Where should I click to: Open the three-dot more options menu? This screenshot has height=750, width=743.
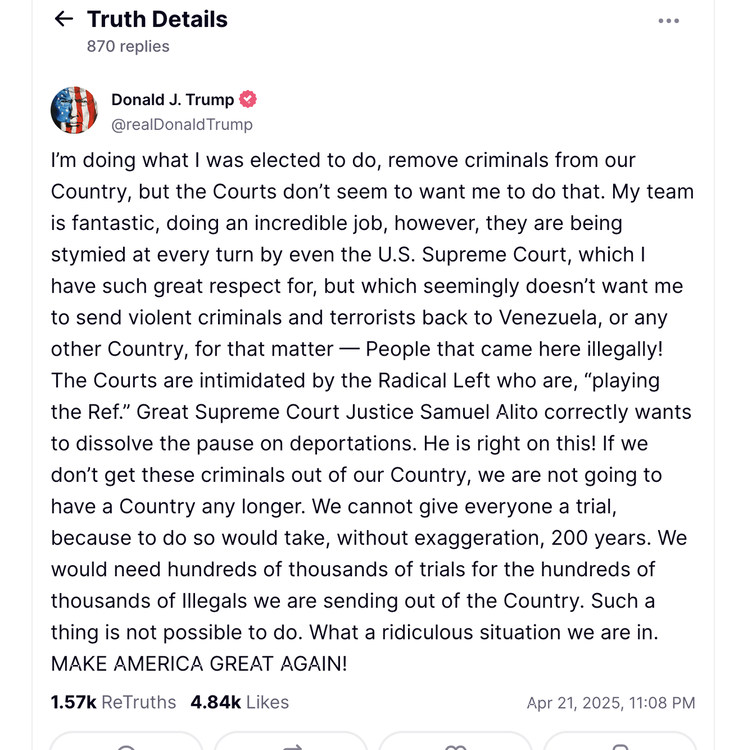(668, 21)
